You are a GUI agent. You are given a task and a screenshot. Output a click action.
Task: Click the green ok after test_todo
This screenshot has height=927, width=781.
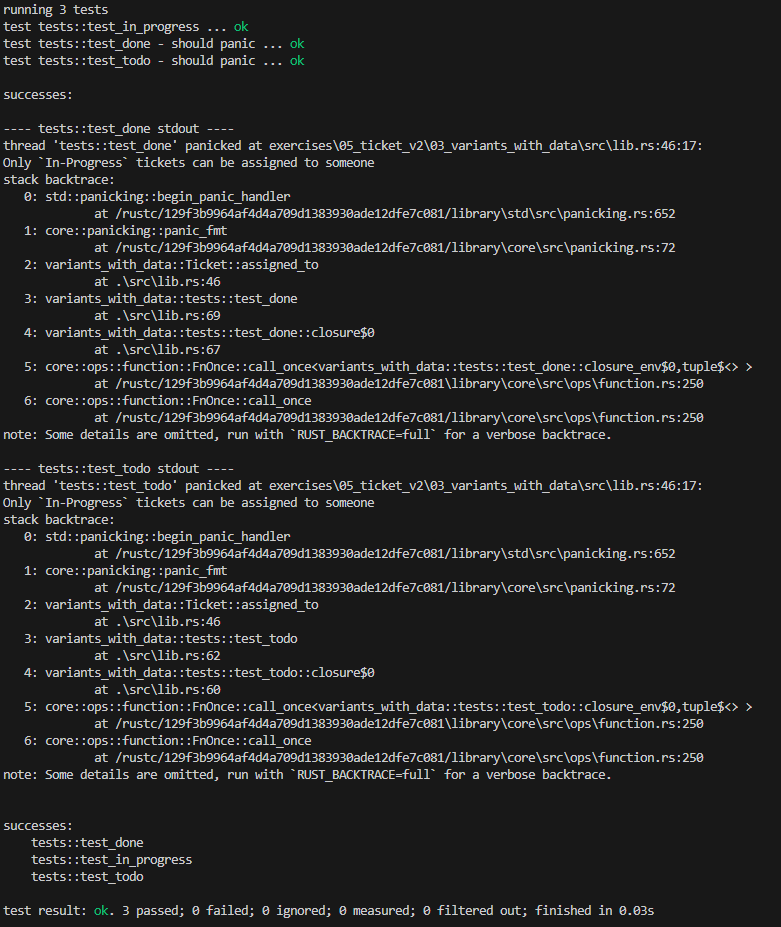[x=297, y=61]
